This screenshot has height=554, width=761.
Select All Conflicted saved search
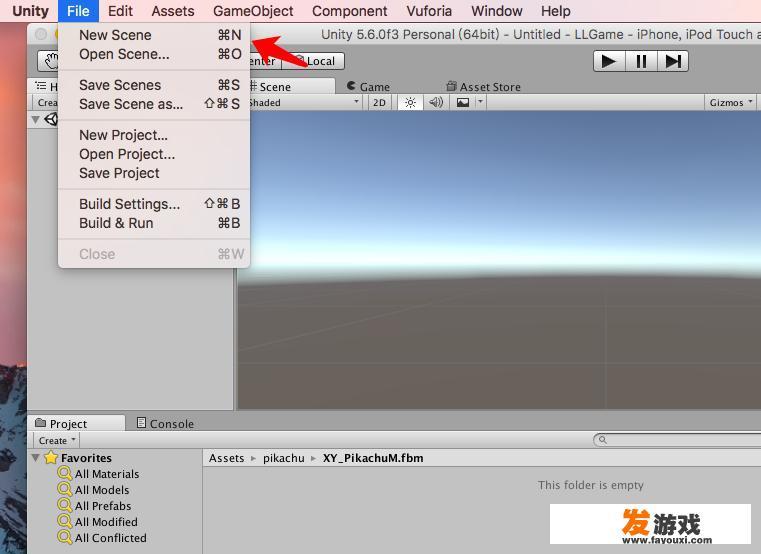point(111,538)
